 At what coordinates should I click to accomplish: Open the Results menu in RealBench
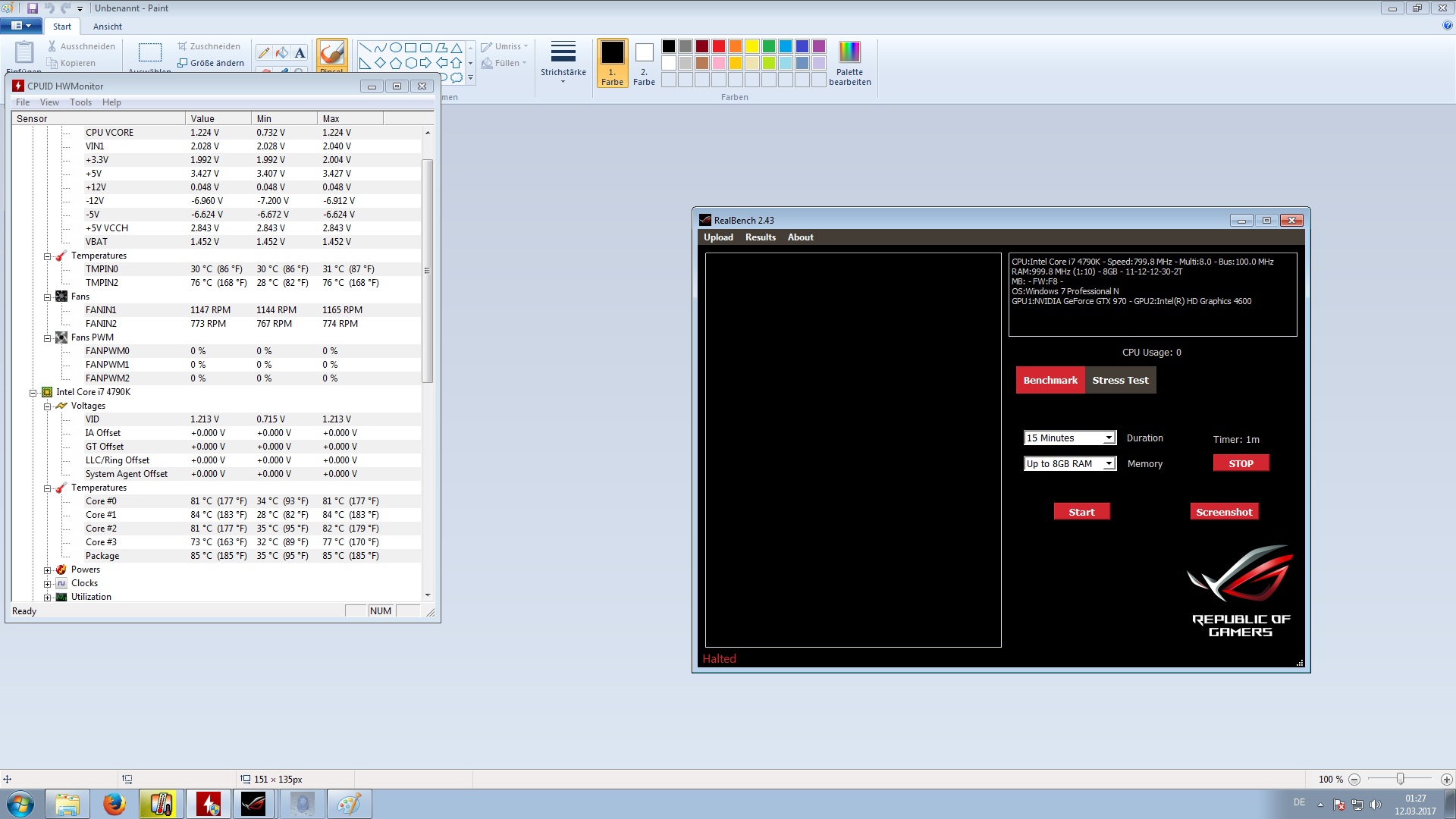(x=761, y=237)
